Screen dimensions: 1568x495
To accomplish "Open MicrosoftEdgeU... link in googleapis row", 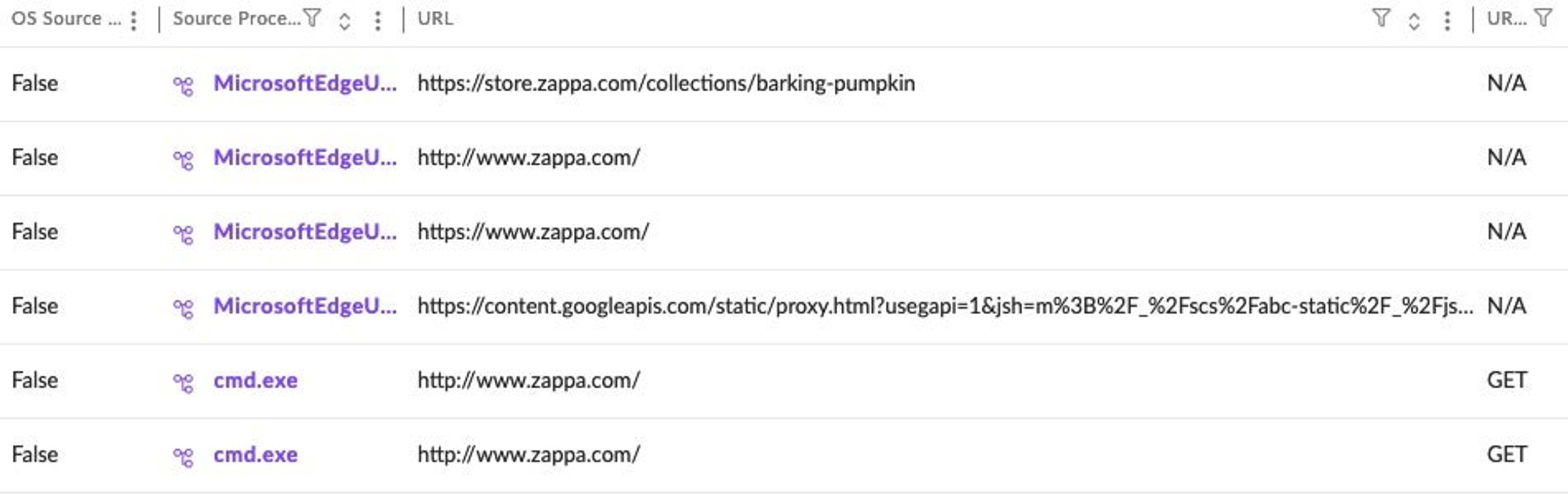I will tap(304, 306).
